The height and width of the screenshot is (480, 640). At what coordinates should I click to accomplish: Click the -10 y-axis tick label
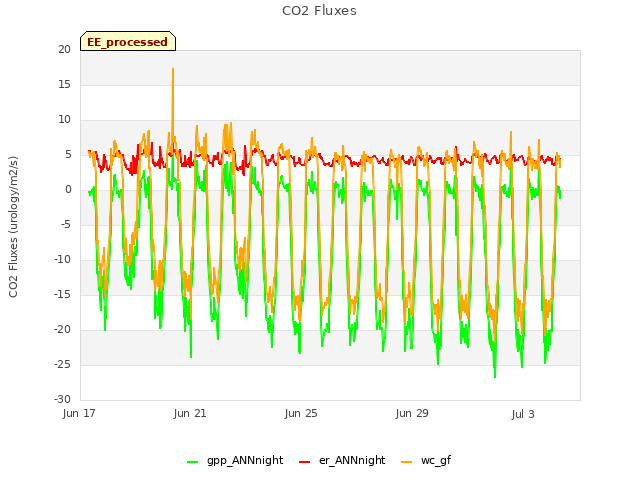pos(63,260)
